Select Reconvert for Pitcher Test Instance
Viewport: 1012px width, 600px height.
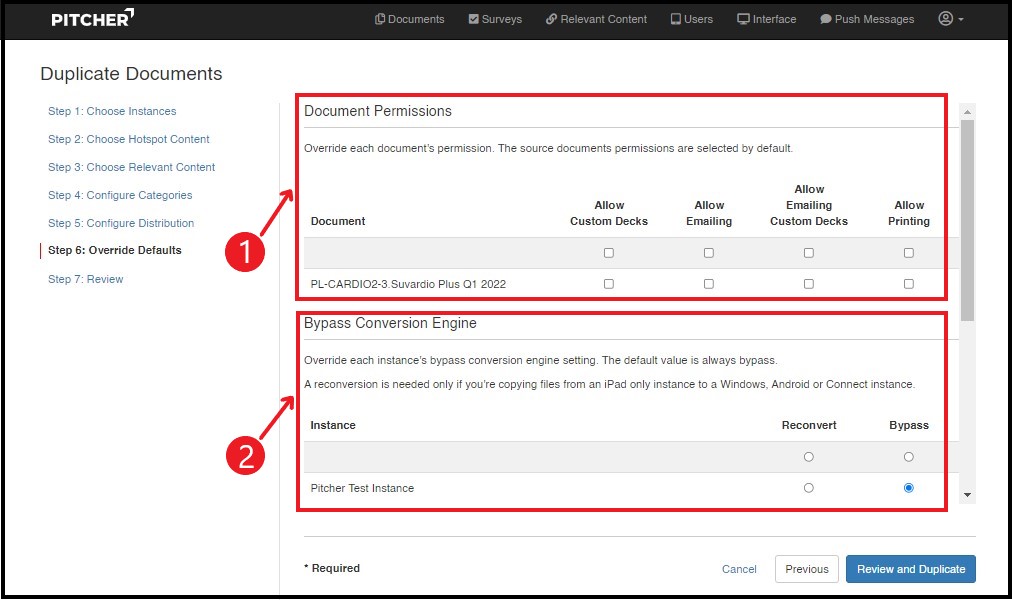coord(809,488)
